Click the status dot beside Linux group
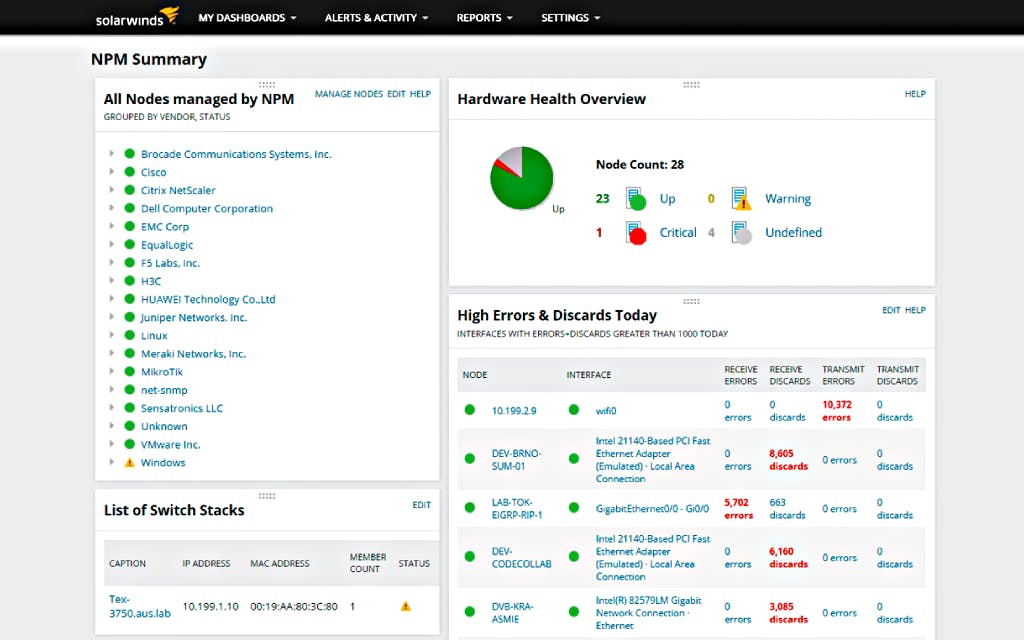1024x640 pixels. click(130, 335)
